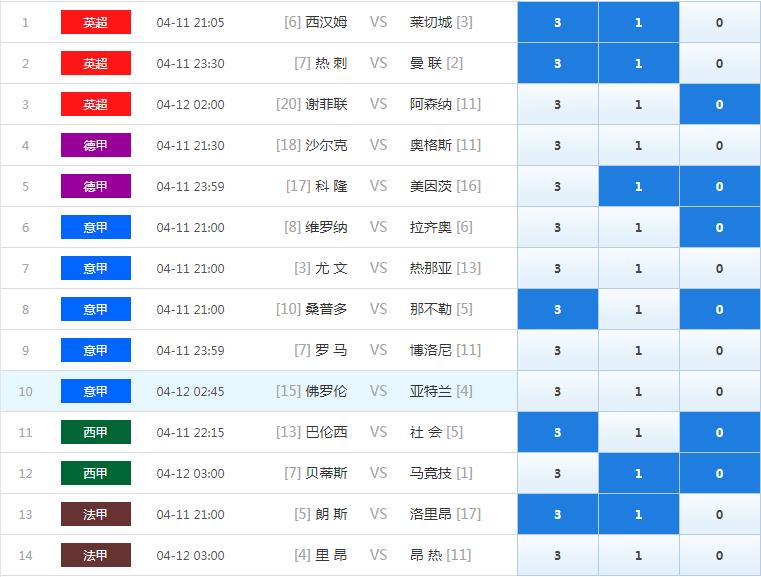The height and width of the screenshot is (577, 761).
Task: Open home team 西汉姆
Action: [x=326, y=22]
